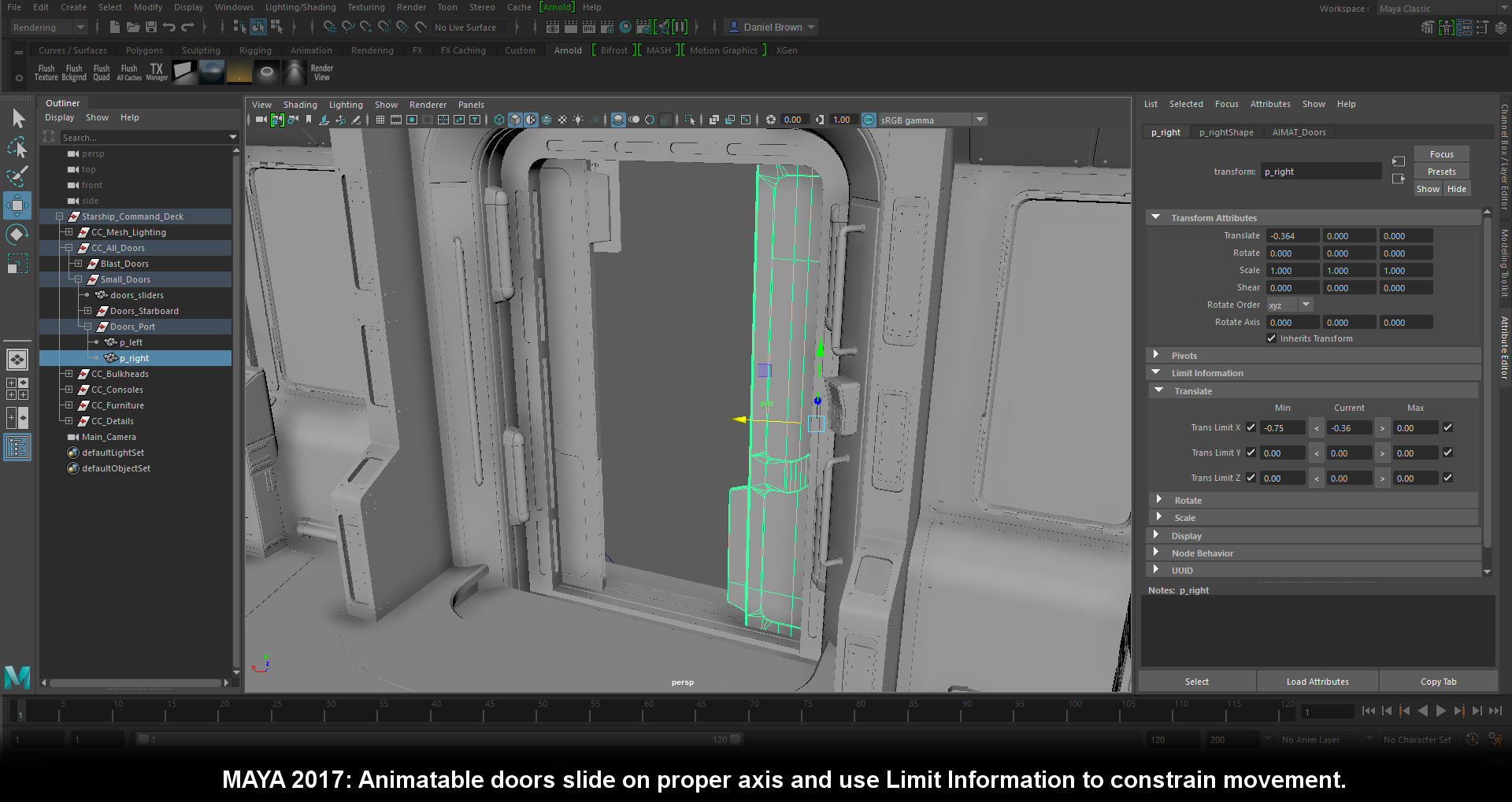The image size is (1512, 802).
Task: Expand the CC_Bulkheads outliner node
Action: [69, 374]
